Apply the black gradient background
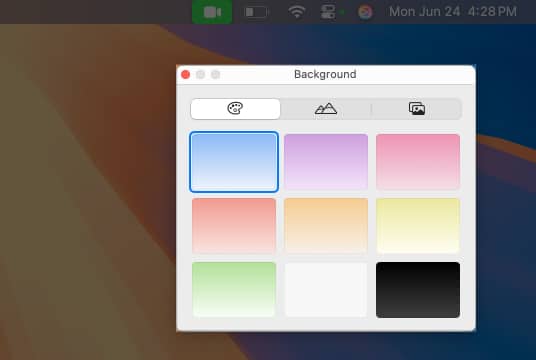 click(x=418, y=290)
